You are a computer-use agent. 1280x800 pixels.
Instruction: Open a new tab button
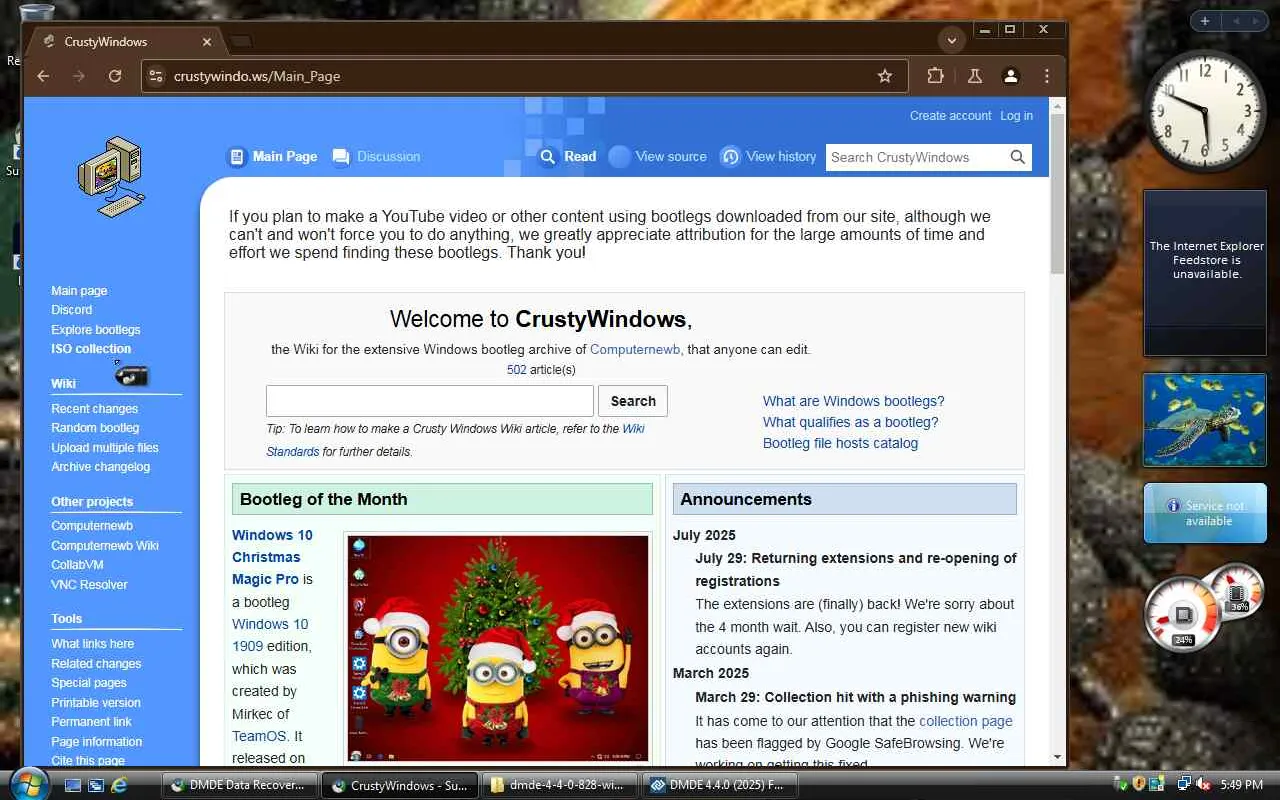point(240,42)
